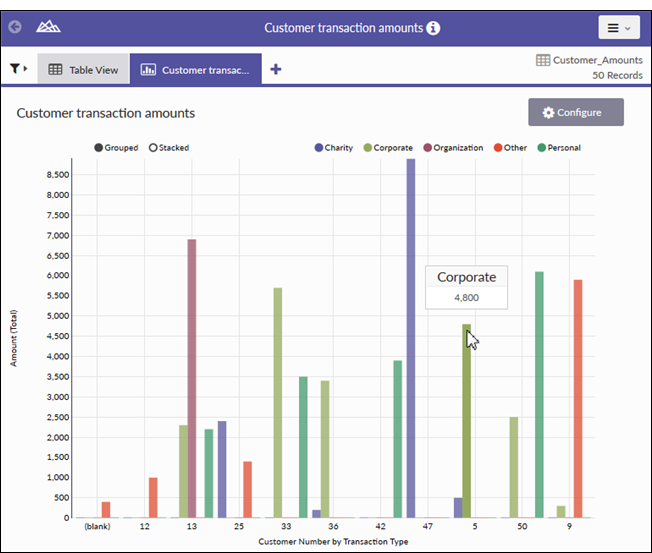This screenshot has width=652, height=553.
Task: Expand the filter panel arrow
Action: click(26, 69)
